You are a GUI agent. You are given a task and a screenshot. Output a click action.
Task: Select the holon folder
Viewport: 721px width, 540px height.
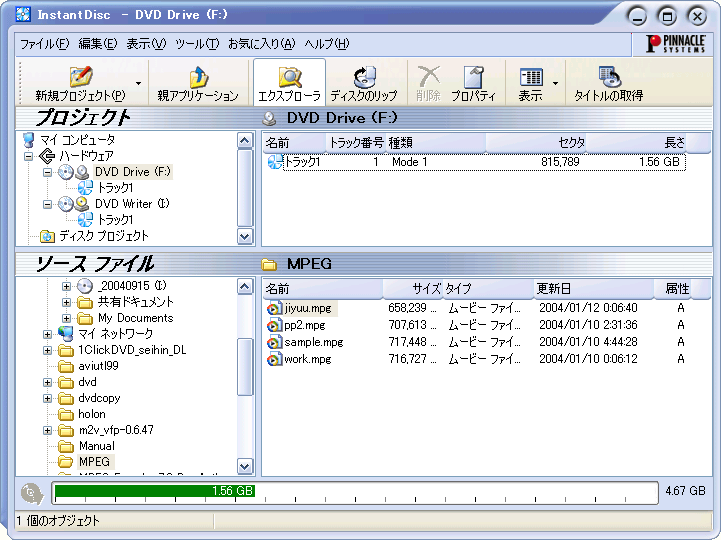click(92, 414)
